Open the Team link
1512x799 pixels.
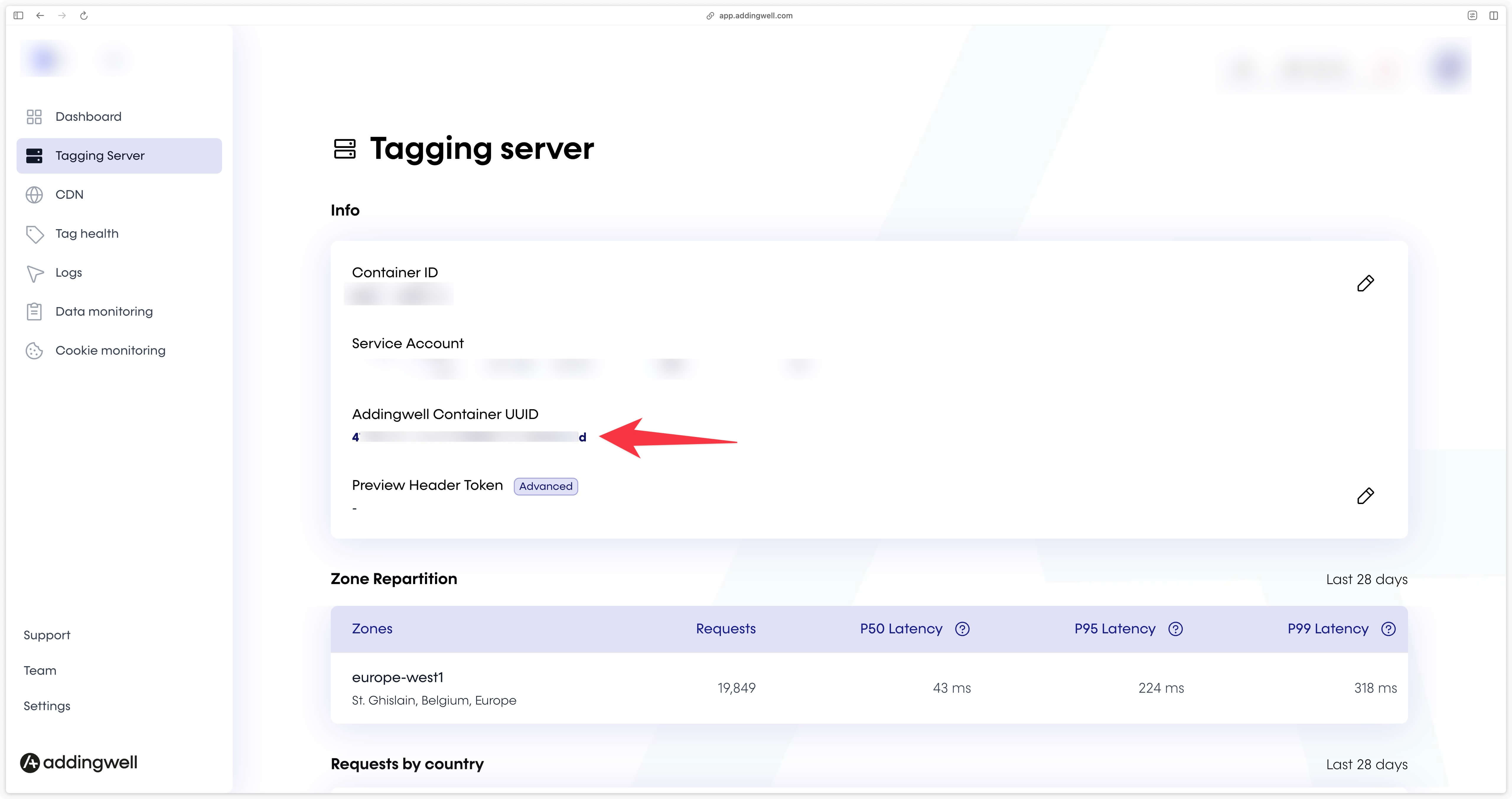[40, 671]
